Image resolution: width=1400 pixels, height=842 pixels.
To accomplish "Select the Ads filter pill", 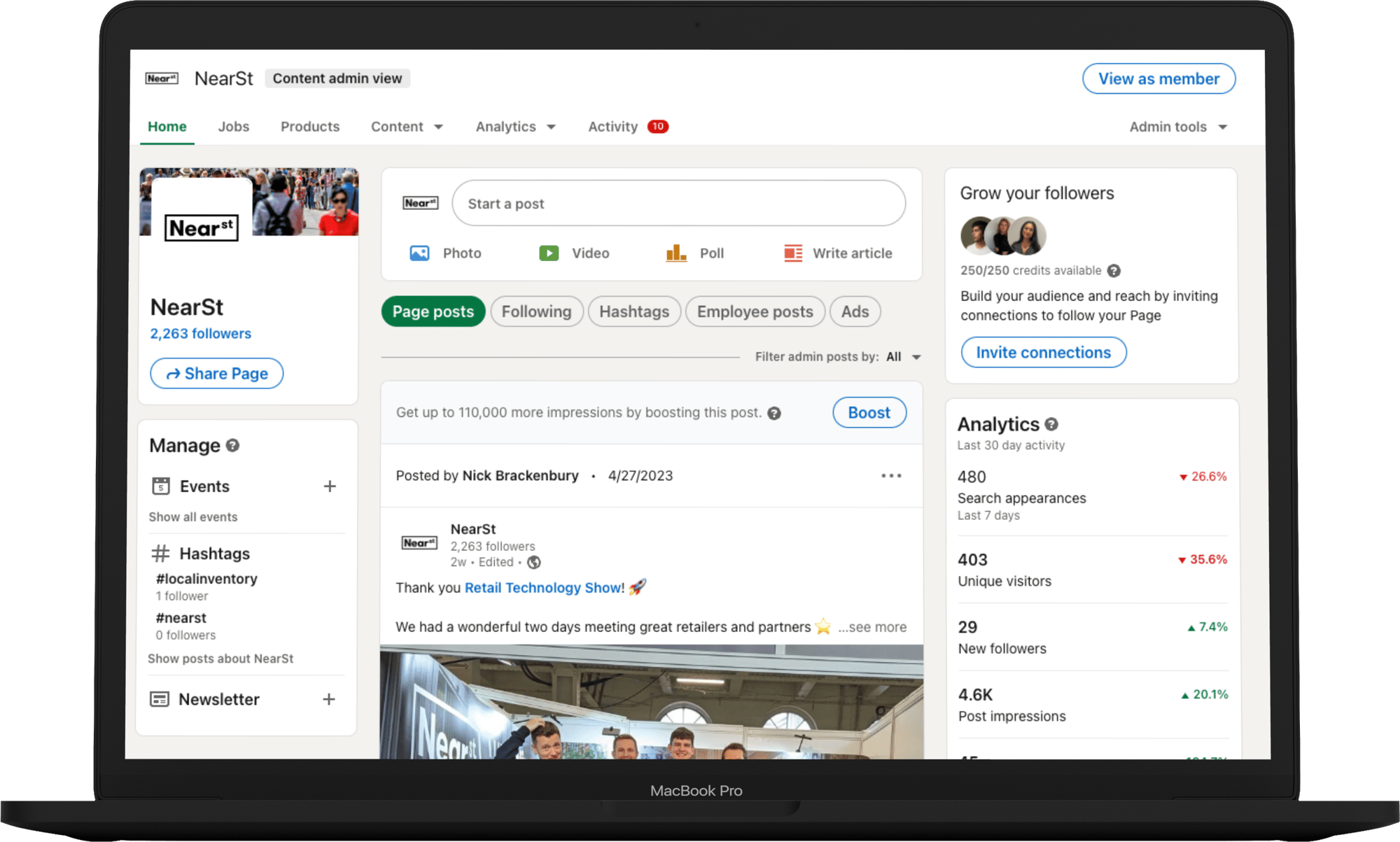I will pos(855,311).
